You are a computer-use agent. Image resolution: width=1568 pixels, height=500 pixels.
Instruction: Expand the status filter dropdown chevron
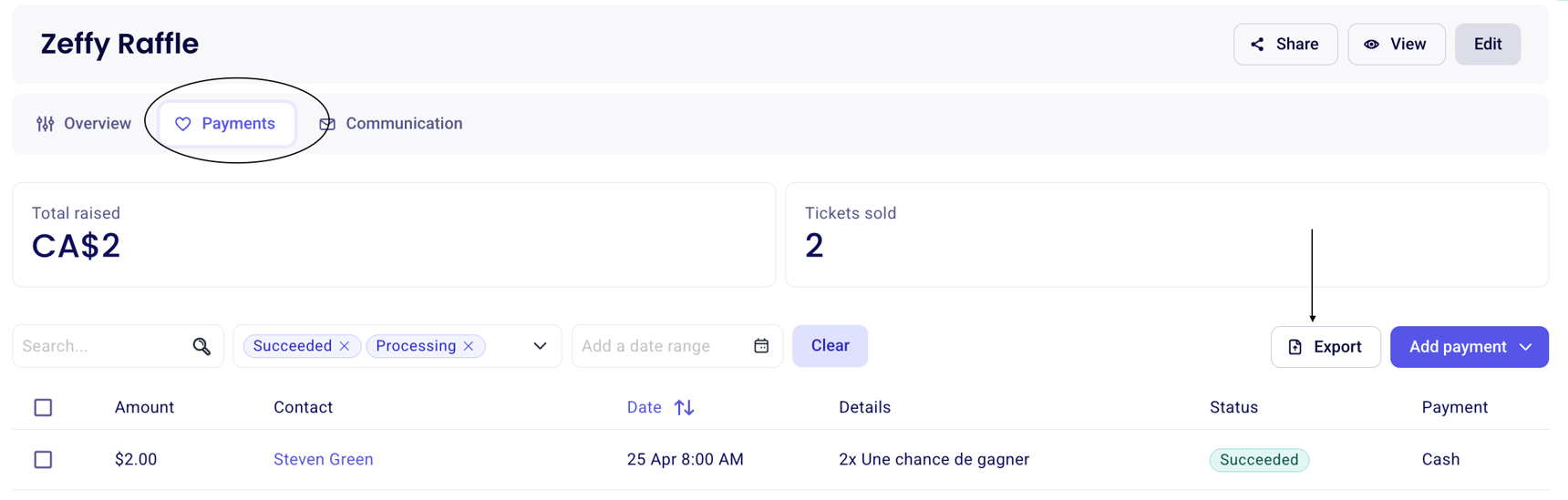pyautogui.click(x=540, y=346)
